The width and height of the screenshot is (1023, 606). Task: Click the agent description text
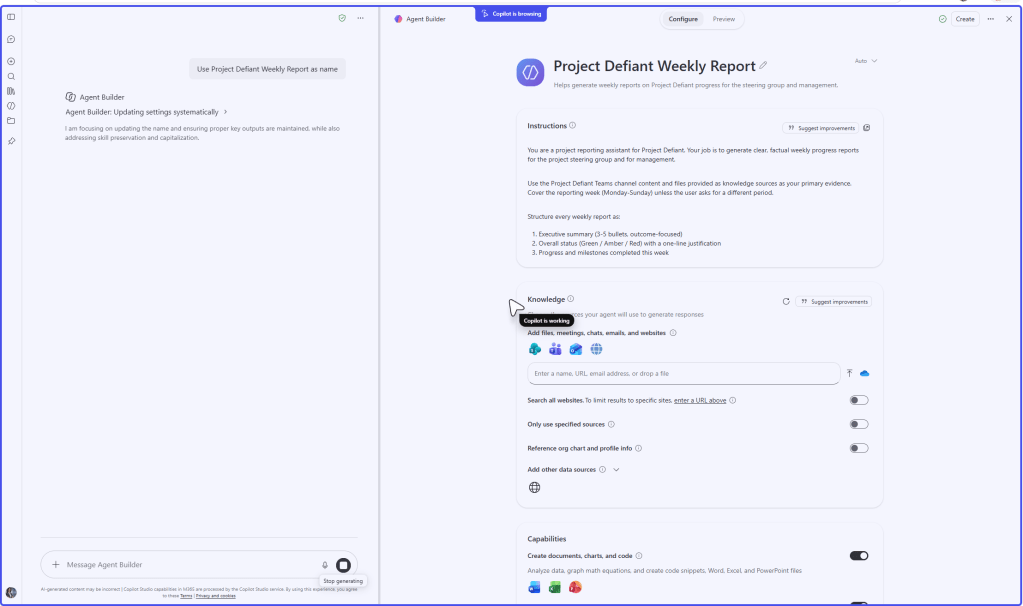pyautogui.click(x=695, y=85)
